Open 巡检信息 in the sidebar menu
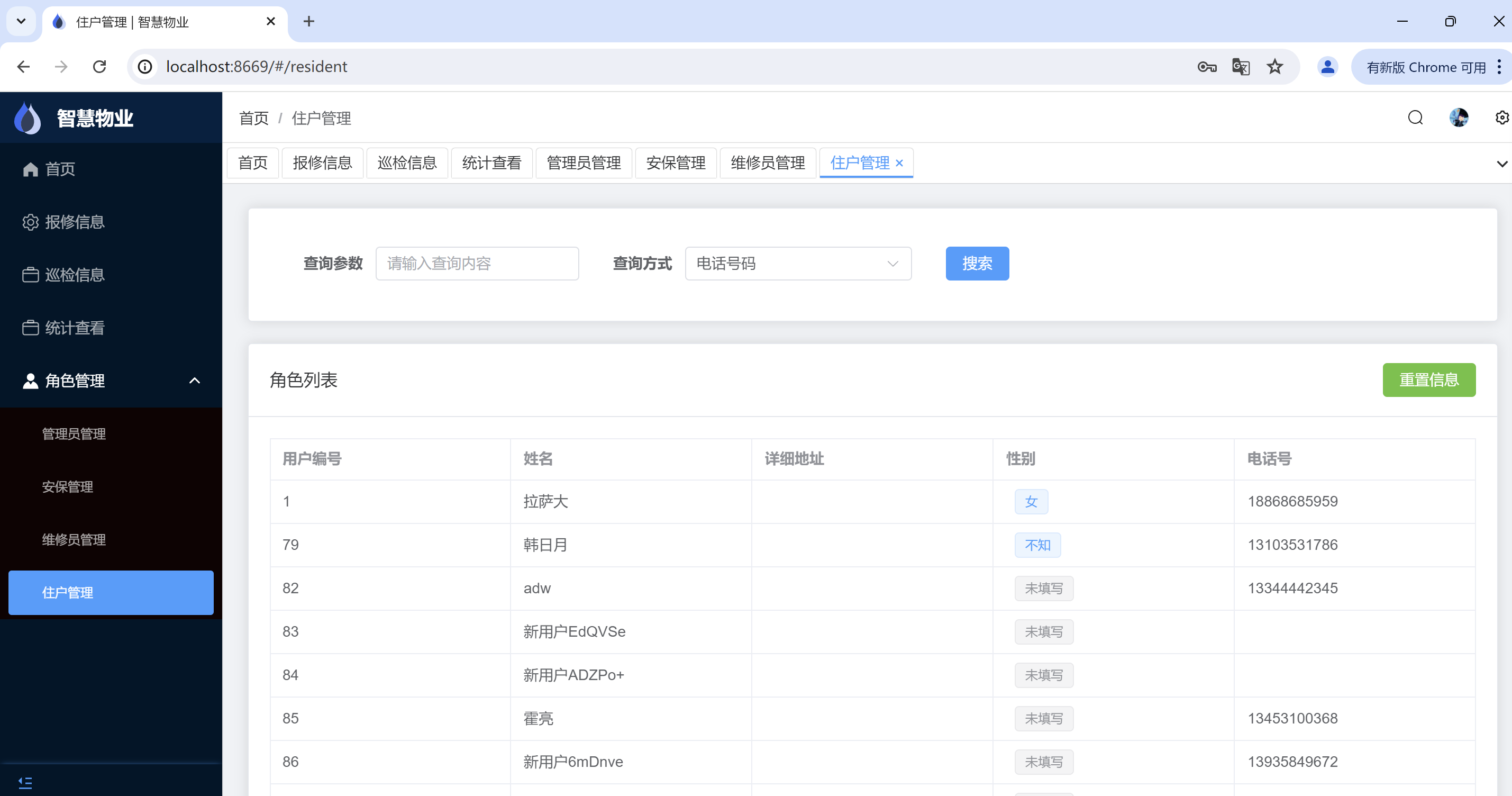 point(111,275)
